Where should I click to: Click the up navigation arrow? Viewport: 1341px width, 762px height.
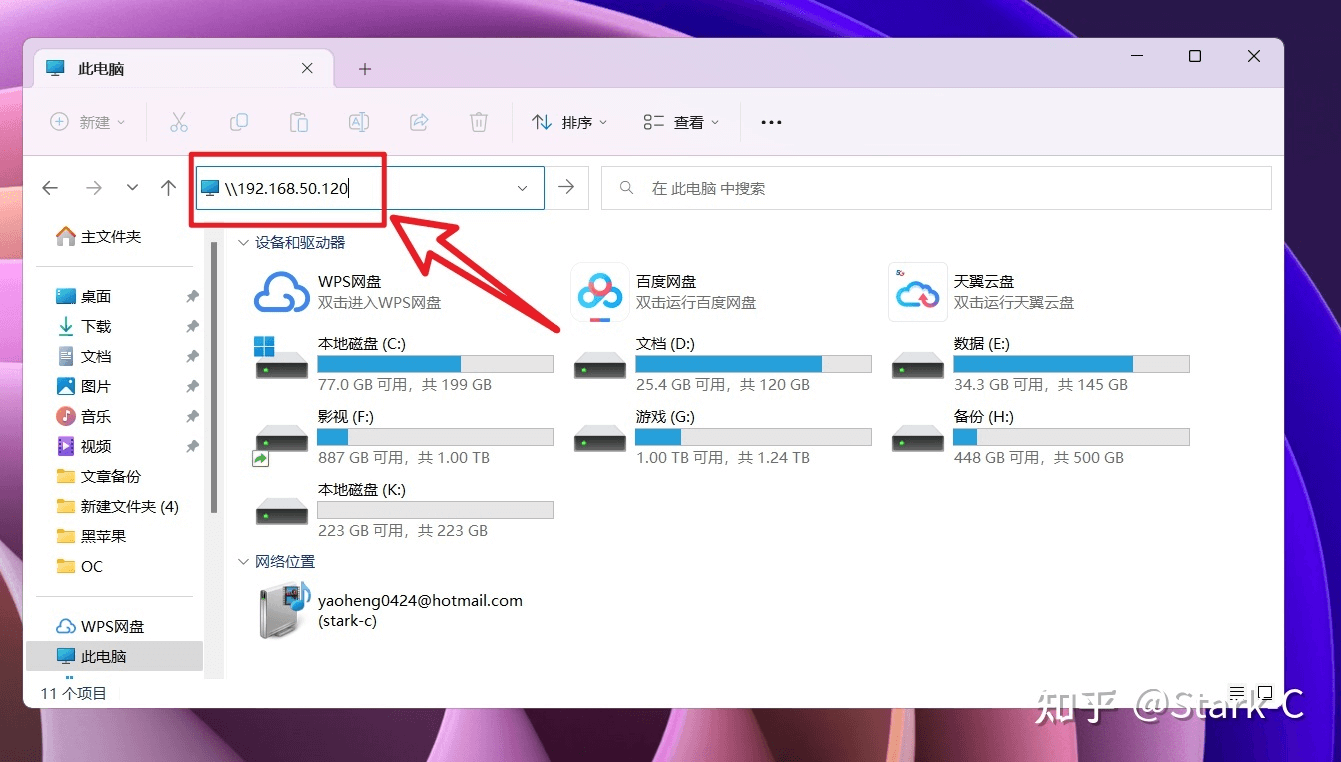click(168, 187)
